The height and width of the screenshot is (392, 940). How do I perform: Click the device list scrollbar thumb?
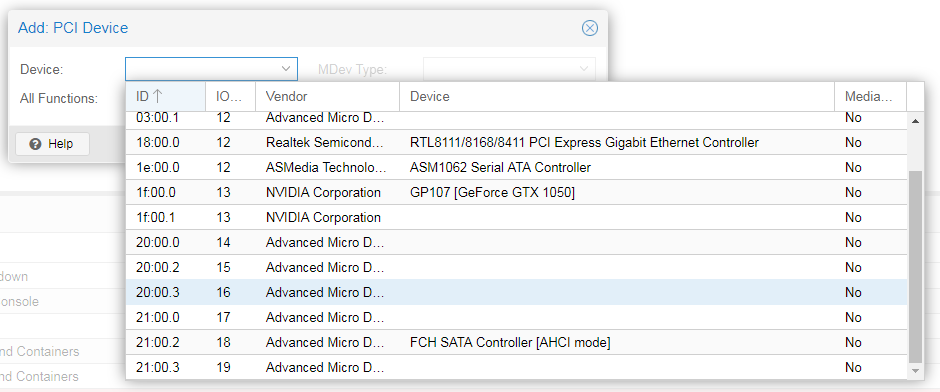(x=915, y=266)
